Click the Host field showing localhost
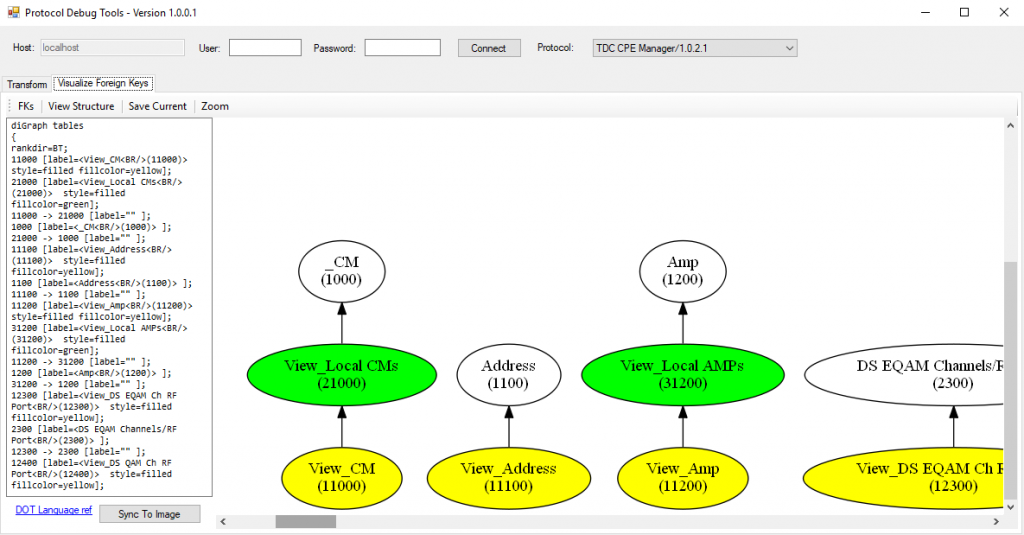1024x535 pixels. click(112, 48)
